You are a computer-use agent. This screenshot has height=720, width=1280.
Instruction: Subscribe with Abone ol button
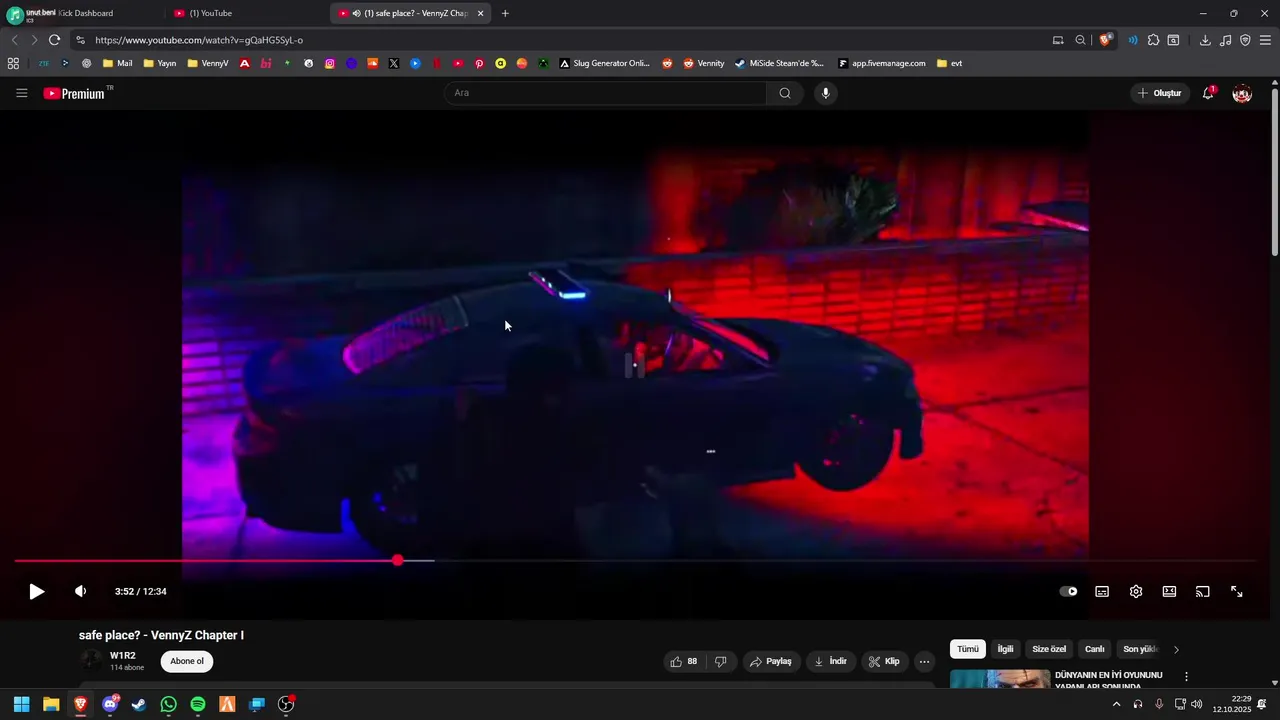[x=187, y=661]
